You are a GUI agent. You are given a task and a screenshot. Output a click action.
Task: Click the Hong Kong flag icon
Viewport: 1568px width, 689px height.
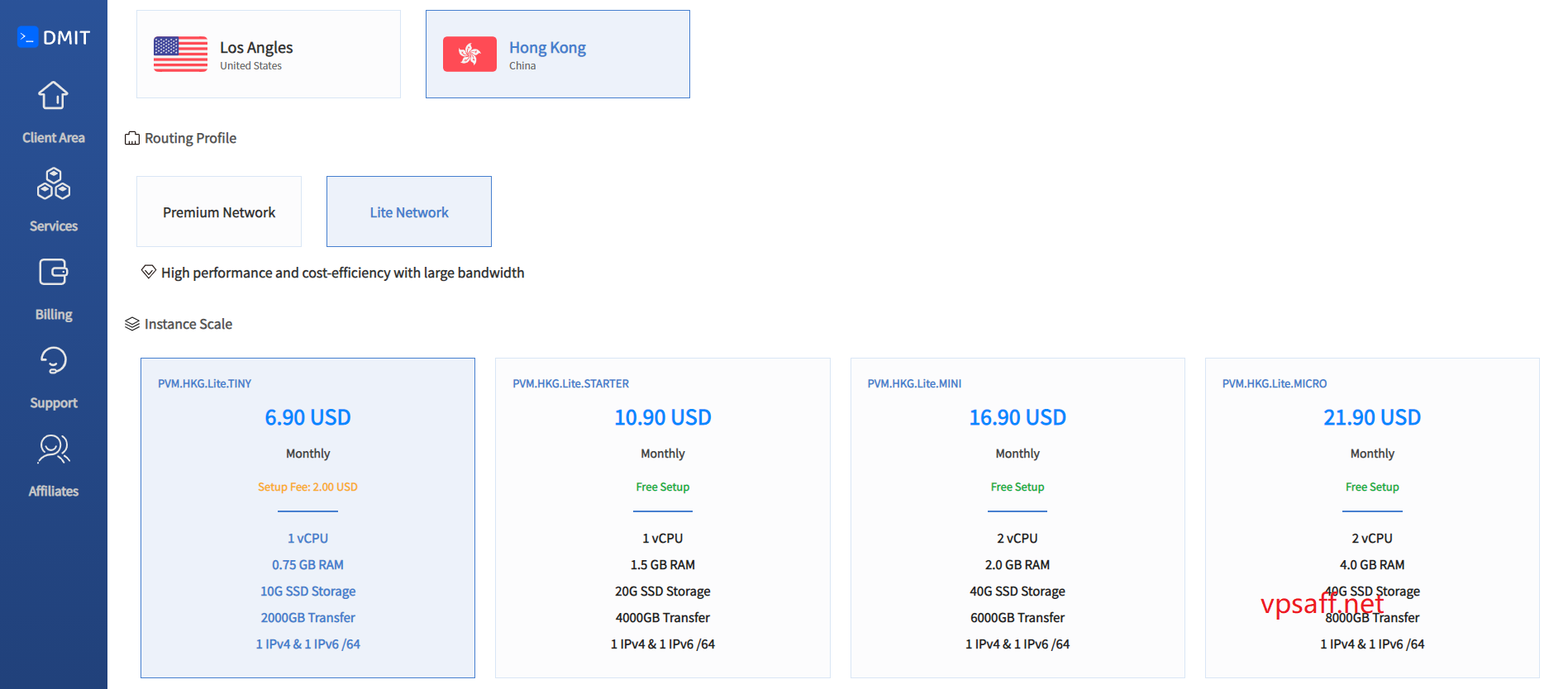469,54
